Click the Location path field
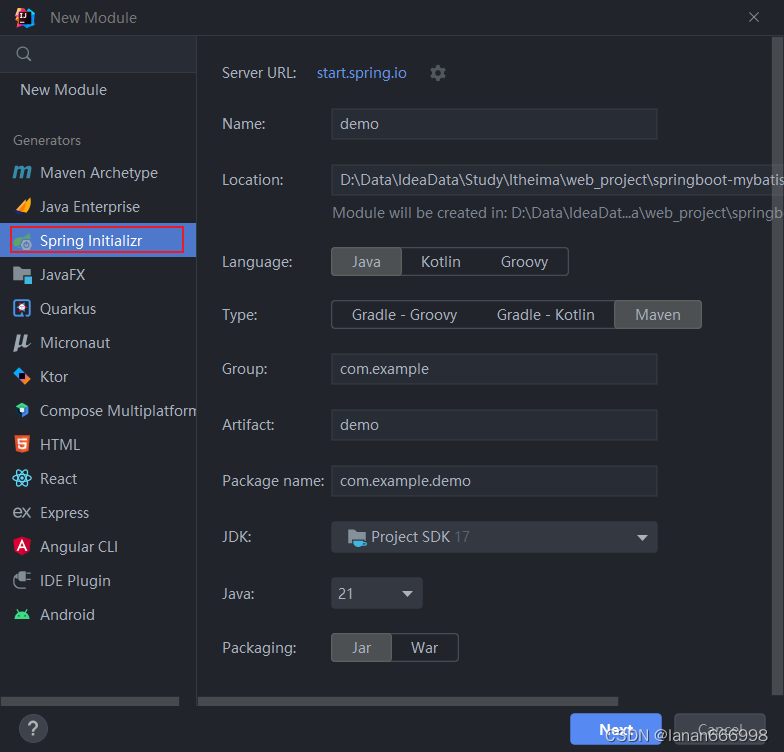The height and width of the screenshot is (752, 784). click(x=557, y=180)
